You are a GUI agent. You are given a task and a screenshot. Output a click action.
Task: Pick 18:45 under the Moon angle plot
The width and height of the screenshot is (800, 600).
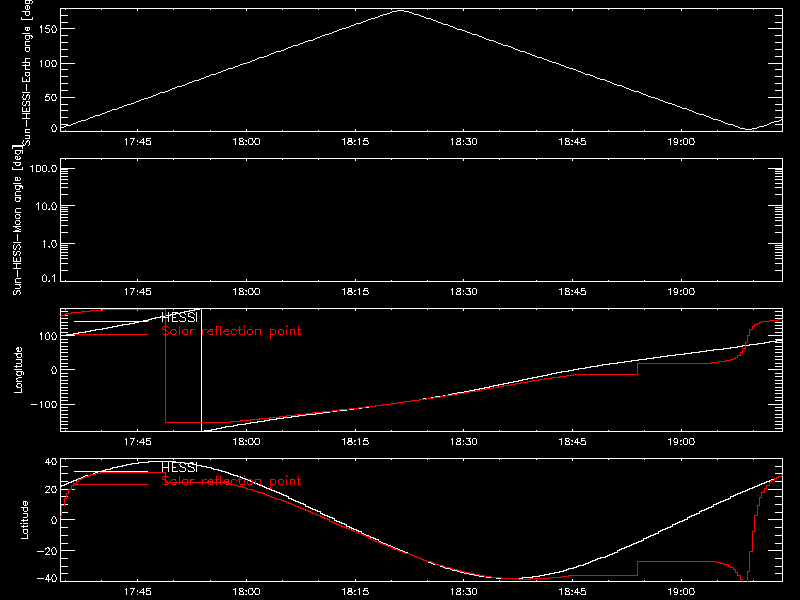coord(572,292)
